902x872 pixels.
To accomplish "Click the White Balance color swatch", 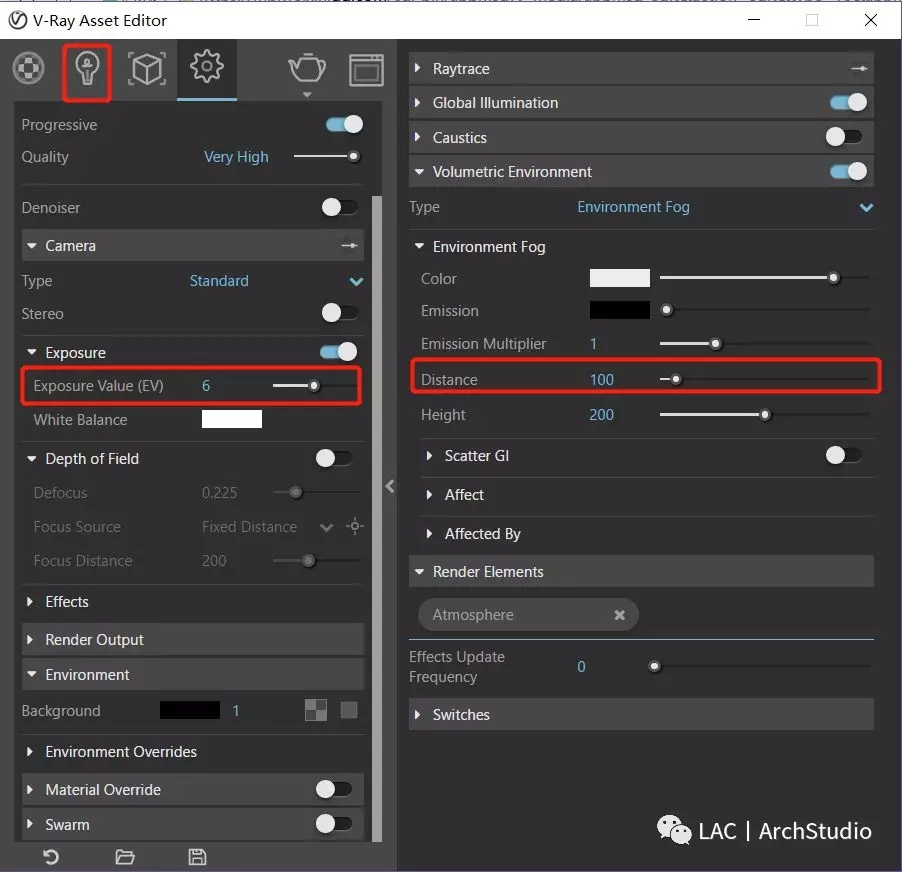I will point(232,419).
